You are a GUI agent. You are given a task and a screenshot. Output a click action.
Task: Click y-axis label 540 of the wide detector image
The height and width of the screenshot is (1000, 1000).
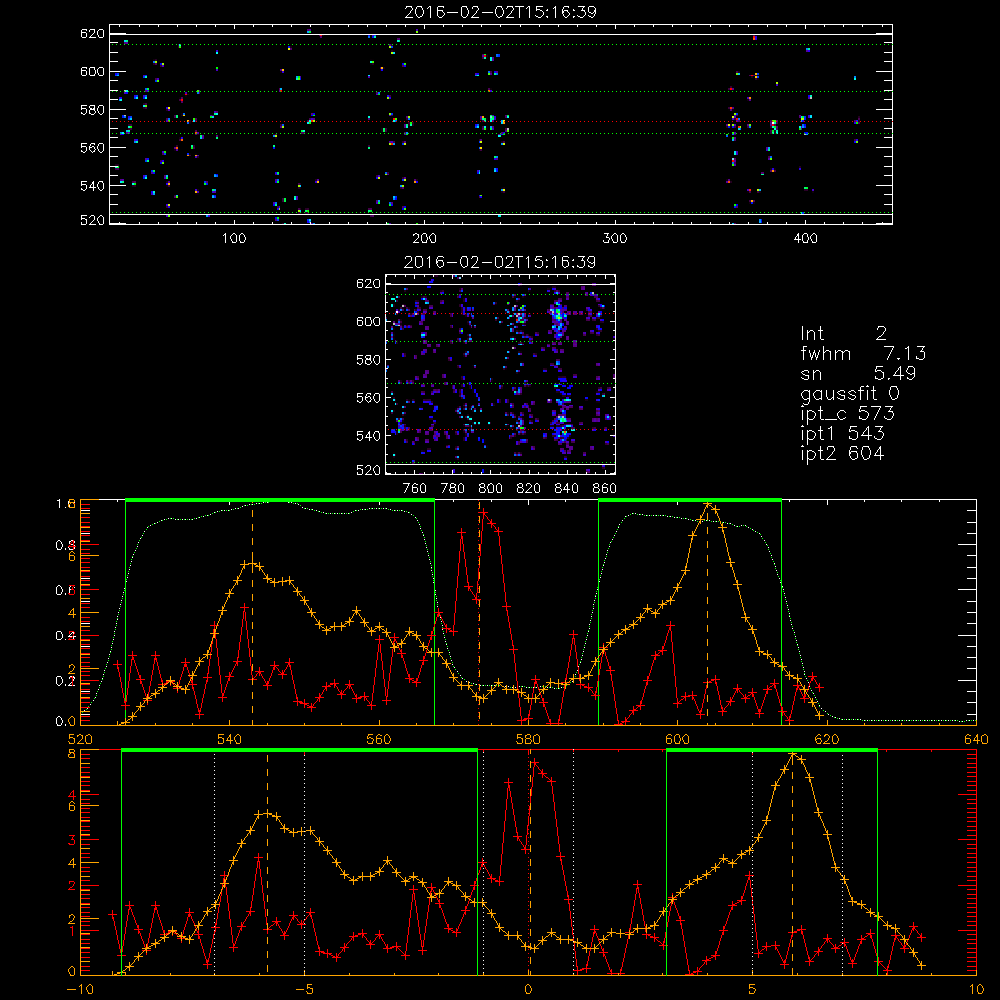(x=92, y=186)
